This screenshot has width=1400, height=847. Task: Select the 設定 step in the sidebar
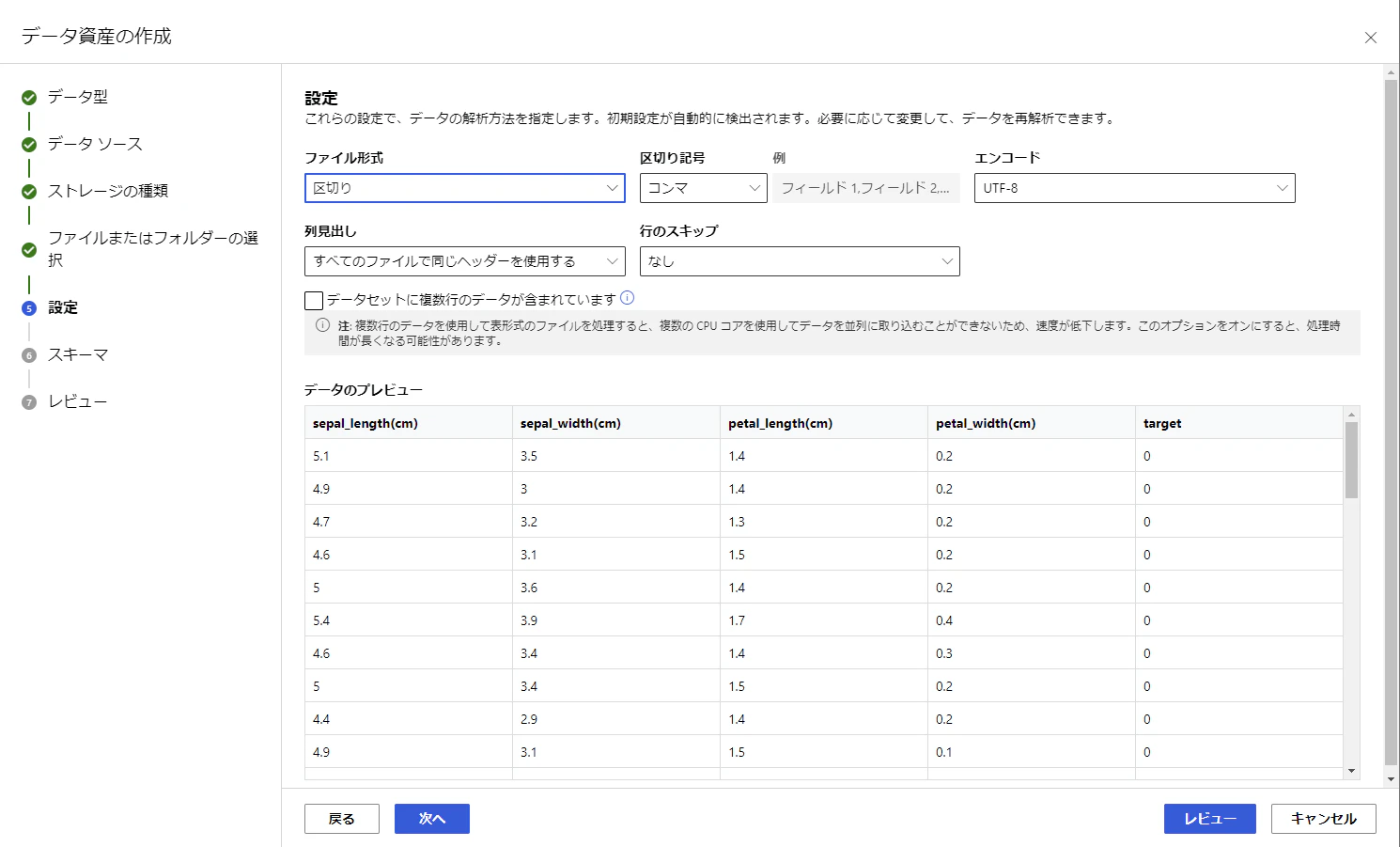(x=63, y=307)
